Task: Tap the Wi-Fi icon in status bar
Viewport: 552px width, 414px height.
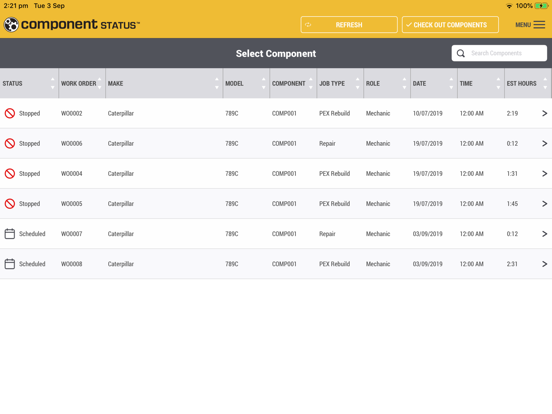Action: [x=509, y=6]
